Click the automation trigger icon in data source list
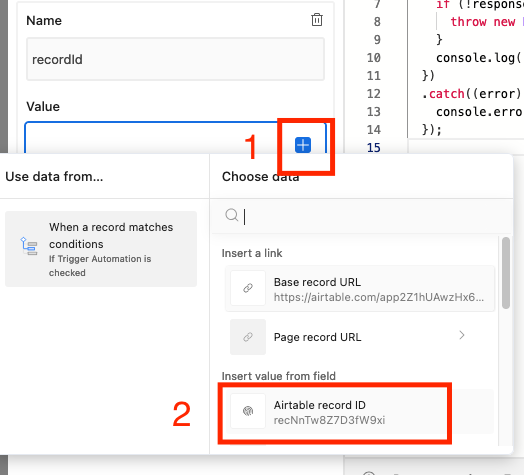The image size is (524, 475). tap(29, 246)
